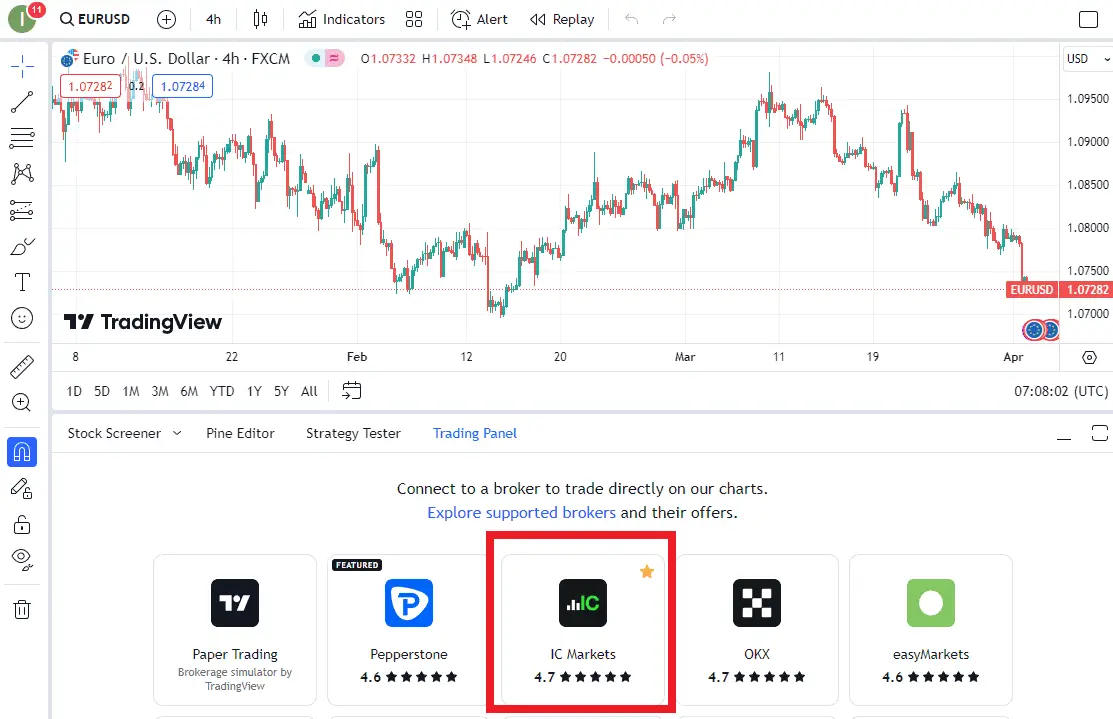Expand the Stock Screener dropdown arrow
Viewport: 1113px width, 719px height.
pyautogui.click(x=177, y=433)
